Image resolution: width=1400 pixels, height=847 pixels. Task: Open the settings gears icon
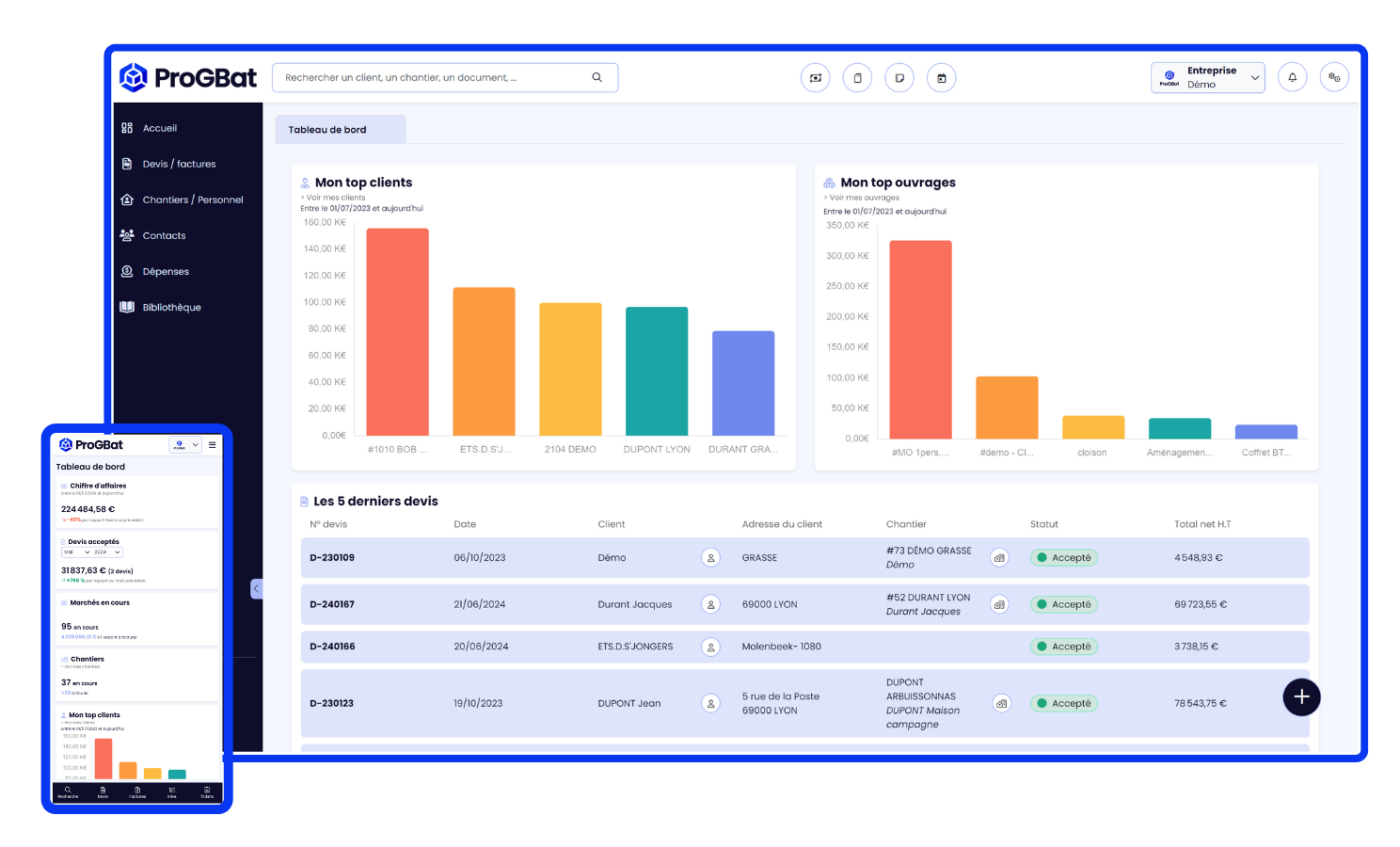click(x=1334, y=77)
